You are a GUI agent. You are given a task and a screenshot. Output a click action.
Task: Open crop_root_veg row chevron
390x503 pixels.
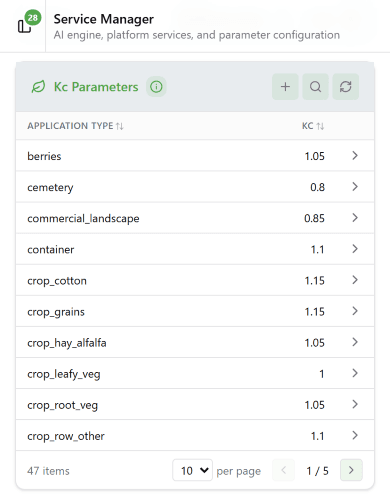click(x=355, y=404)
